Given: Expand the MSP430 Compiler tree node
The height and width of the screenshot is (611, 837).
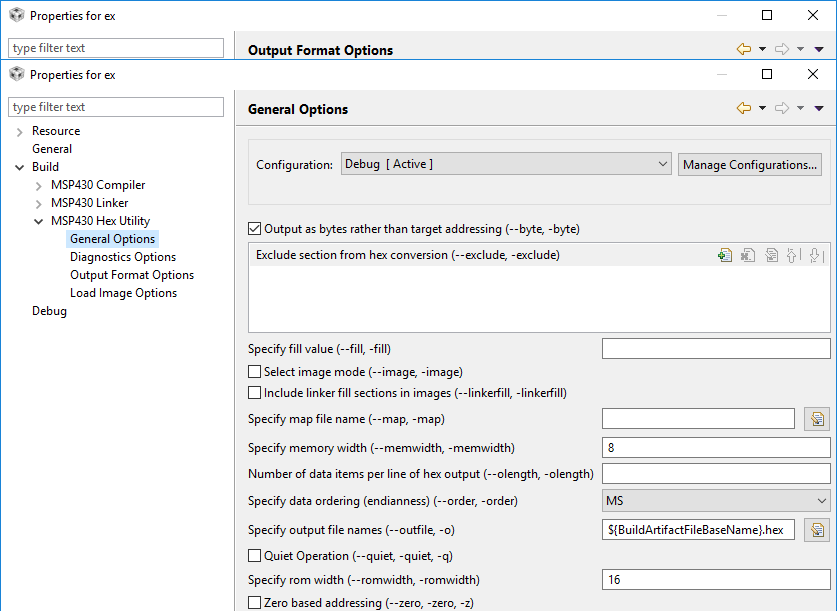Looking at the screenshot, I should tap(39, 185).
